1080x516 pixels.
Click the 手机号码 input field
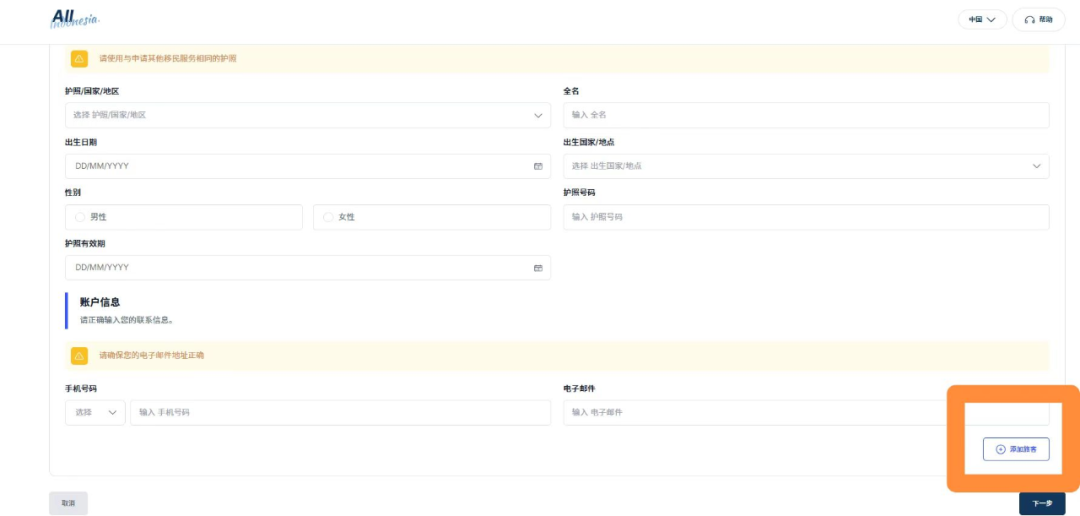340,413
